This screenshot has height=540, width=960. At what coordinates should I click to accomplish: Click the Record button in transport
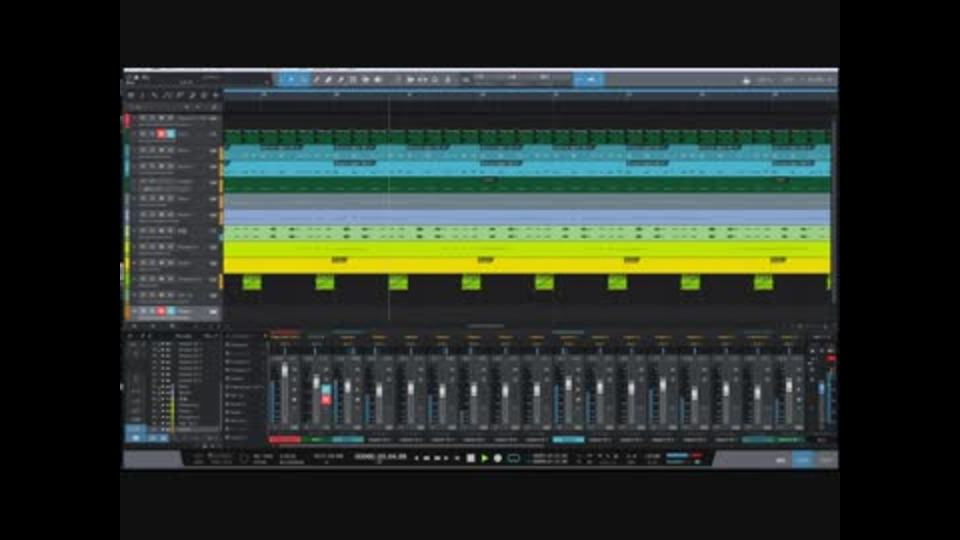point(498,458)
